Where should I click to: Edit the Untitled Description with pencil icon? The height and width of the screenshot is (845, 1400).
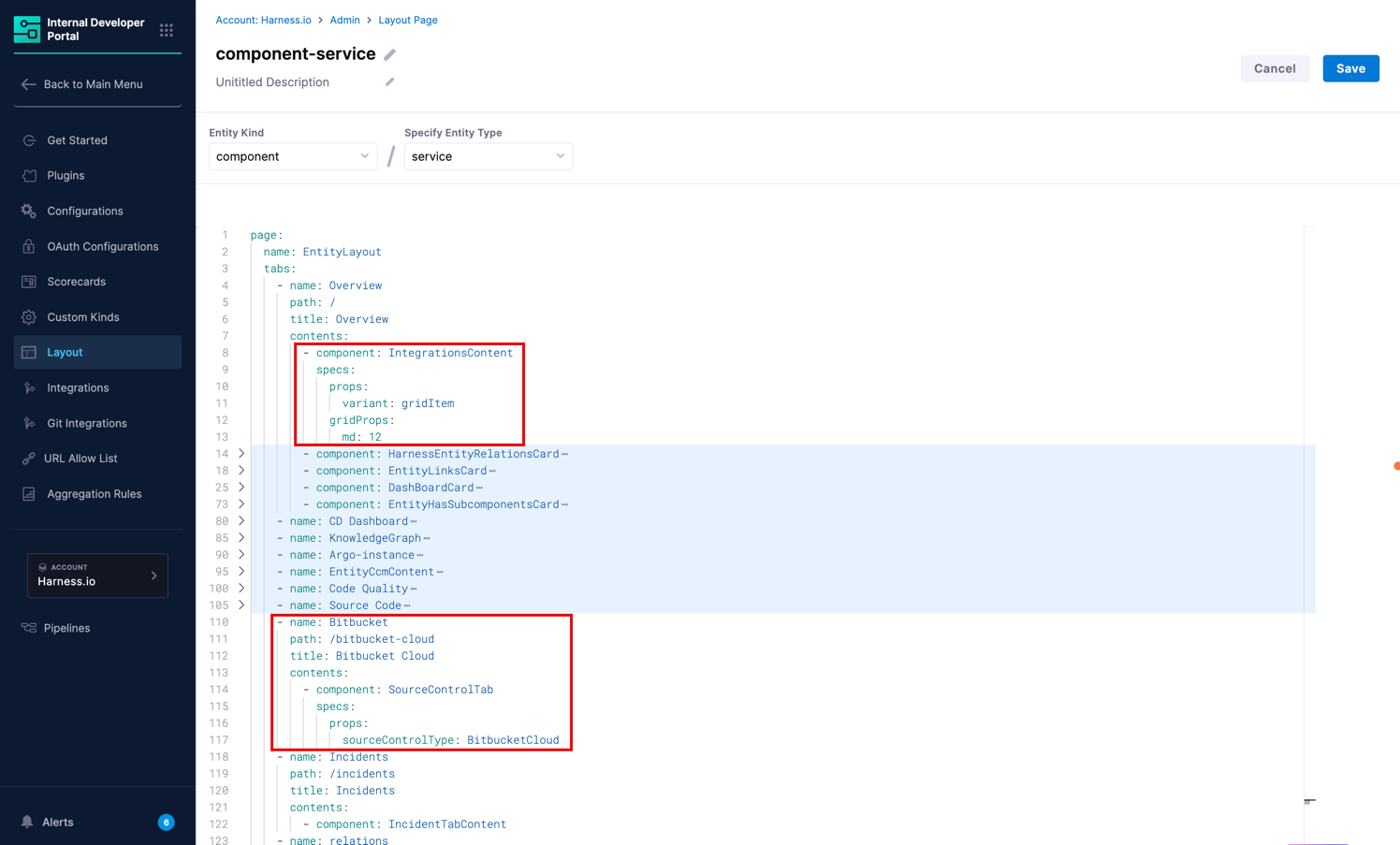[x=389, y=82]
